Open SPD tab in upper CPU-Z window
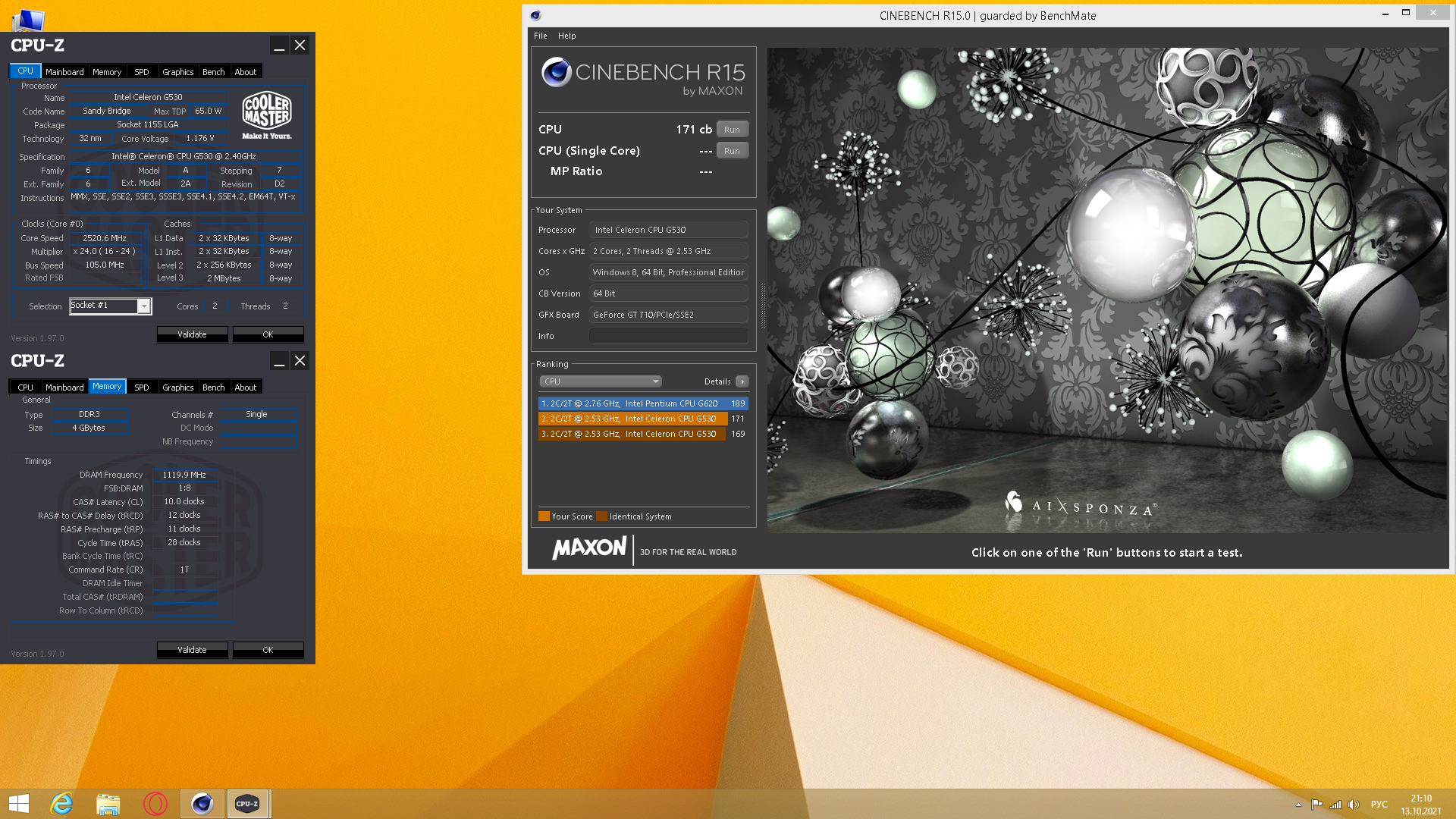The height and width of the screenshot is (819, 1456). coord(142,72)
